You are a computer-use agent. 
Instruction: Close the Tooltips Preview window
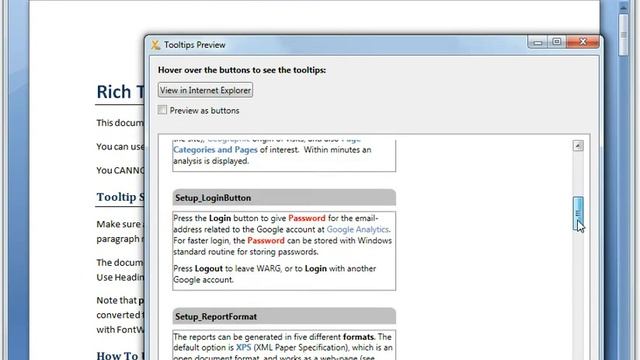(583, 42)
